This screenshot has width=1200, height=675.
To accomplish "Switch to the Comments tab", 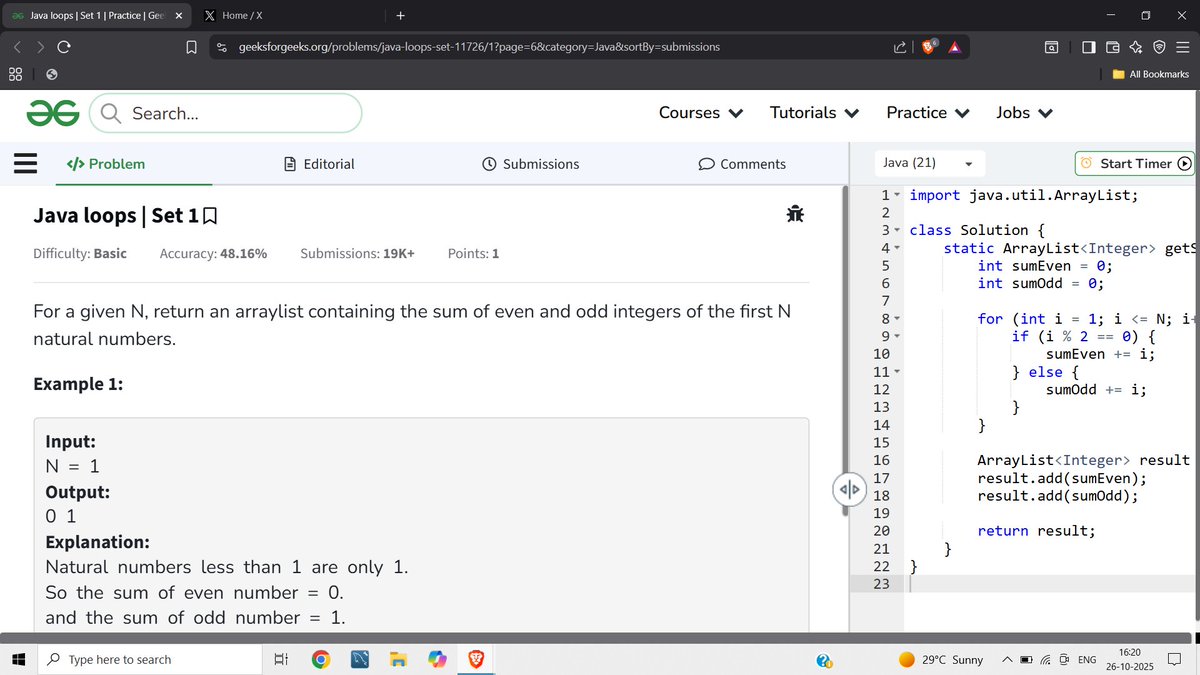I will (742, 164).
